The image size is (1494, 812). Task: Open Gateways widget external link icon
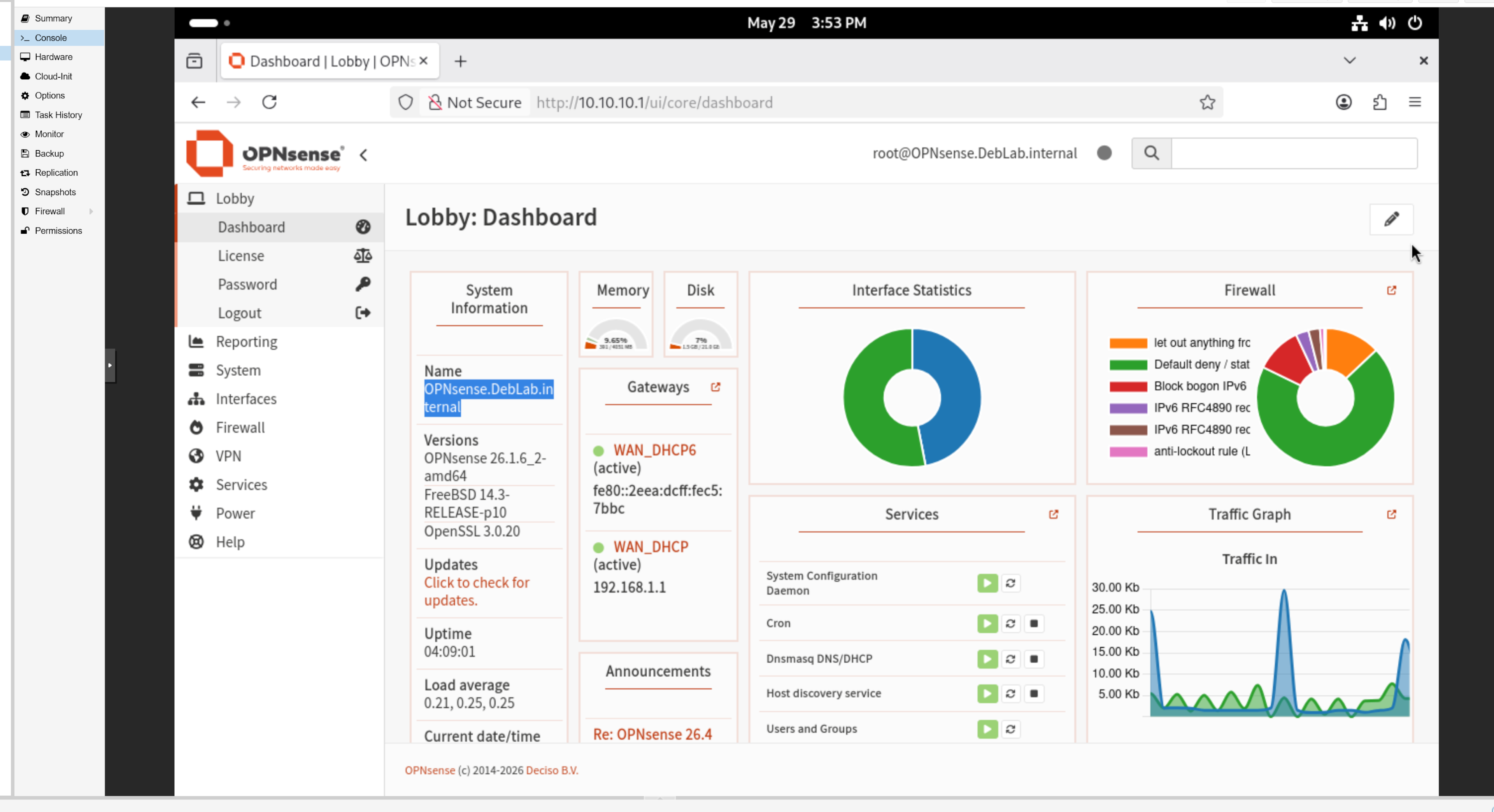click(x=715, y=387)
